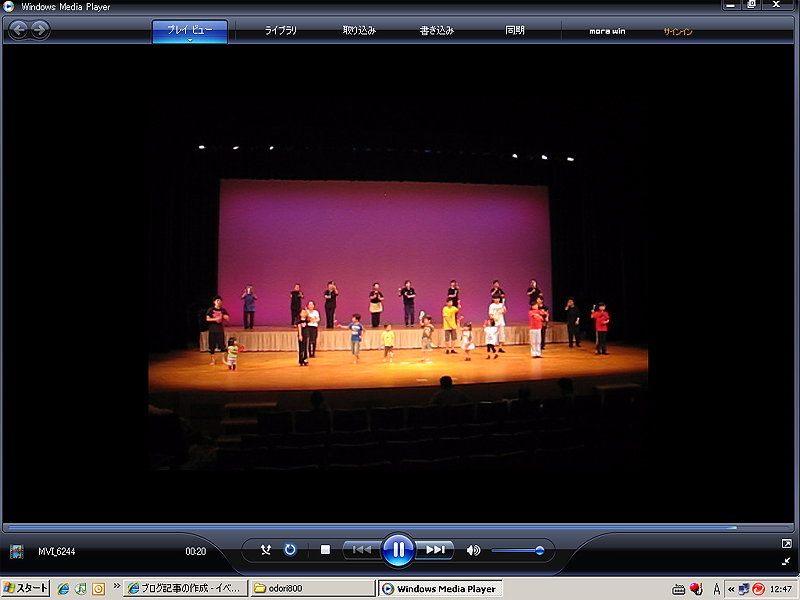Open the 取り込み tab

(x=359, y=31)
